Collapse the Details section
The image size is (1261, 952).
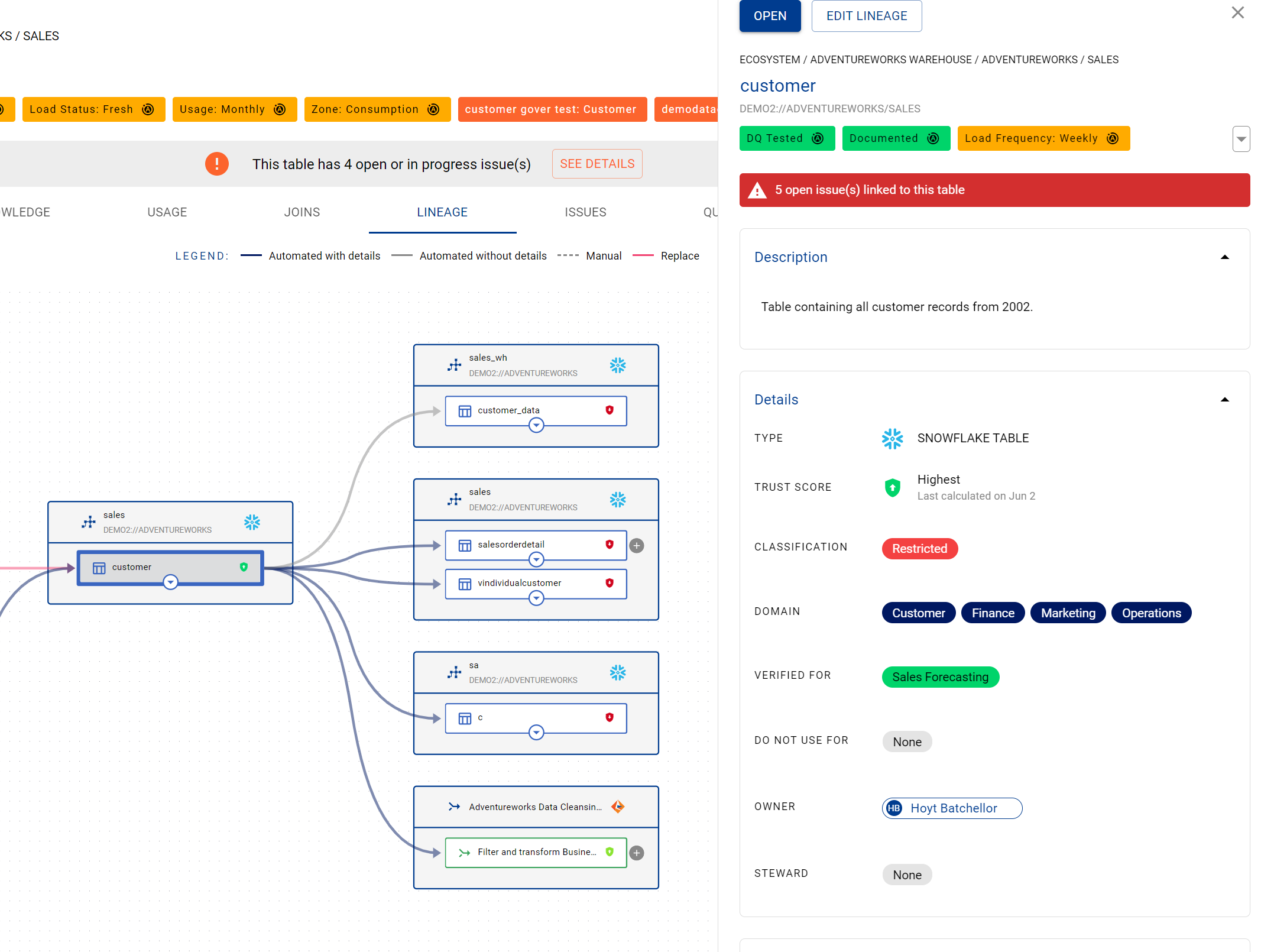click(x=1225, y=400)
